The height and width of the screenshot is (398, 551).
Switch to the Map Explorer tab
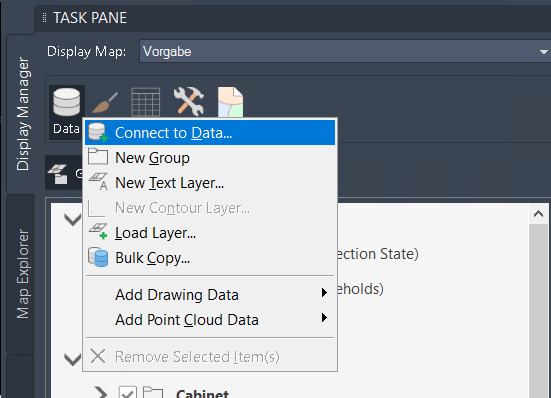(23, 274)
